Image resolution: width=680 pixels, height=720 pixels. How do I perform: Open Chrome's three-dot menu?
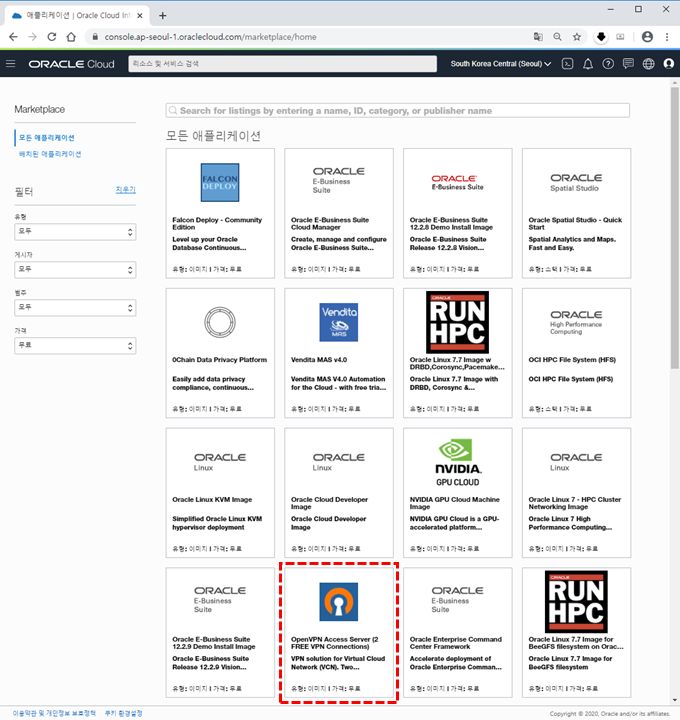tap(667, 37)
